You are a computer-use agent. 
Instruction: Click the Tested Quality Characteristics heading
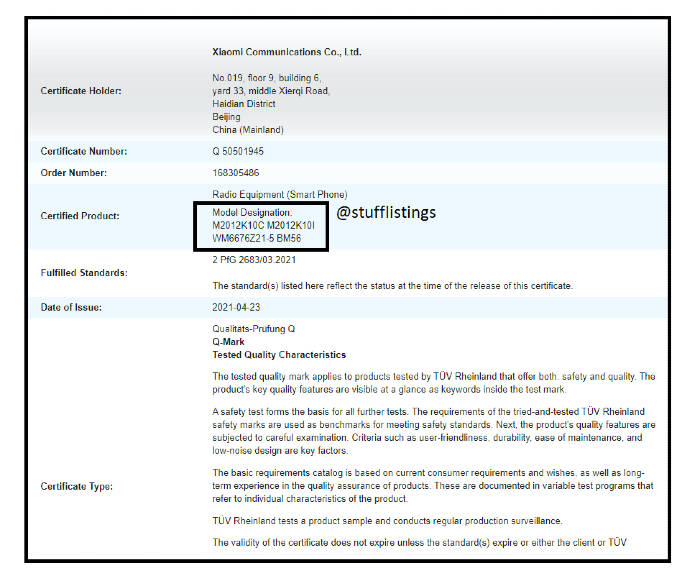point(279,355)
